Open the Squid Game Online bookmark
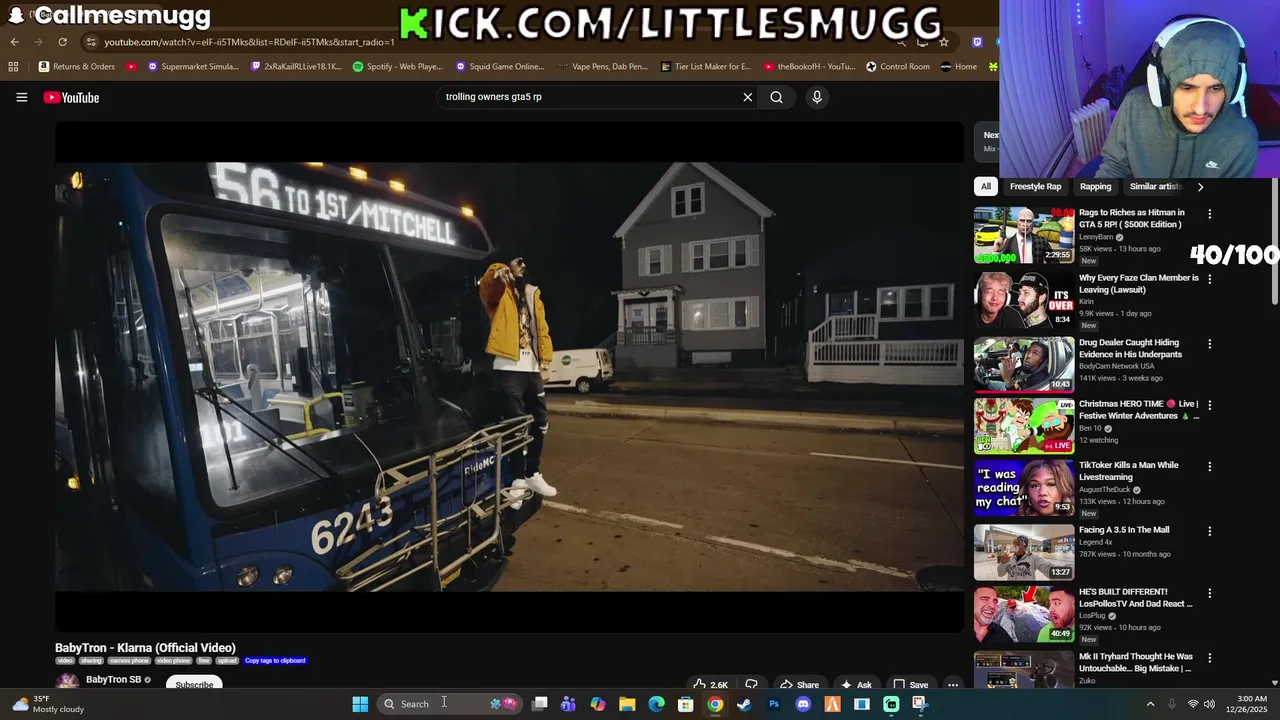The width and height of the screenshot is (1280, 720). tap(499, 67)
